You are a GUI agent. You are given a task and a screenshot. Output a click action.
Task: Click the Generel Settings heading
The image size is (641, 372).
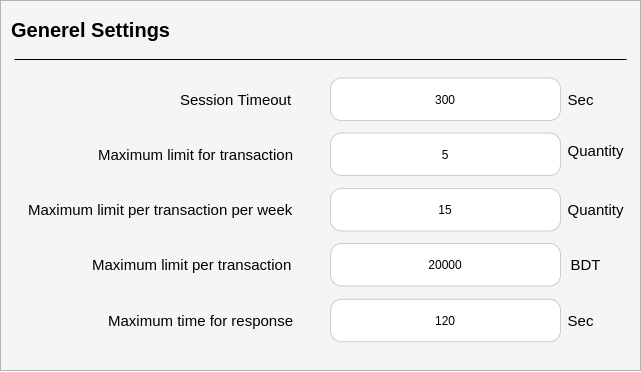pyautogui.click(x=90, y=31)
